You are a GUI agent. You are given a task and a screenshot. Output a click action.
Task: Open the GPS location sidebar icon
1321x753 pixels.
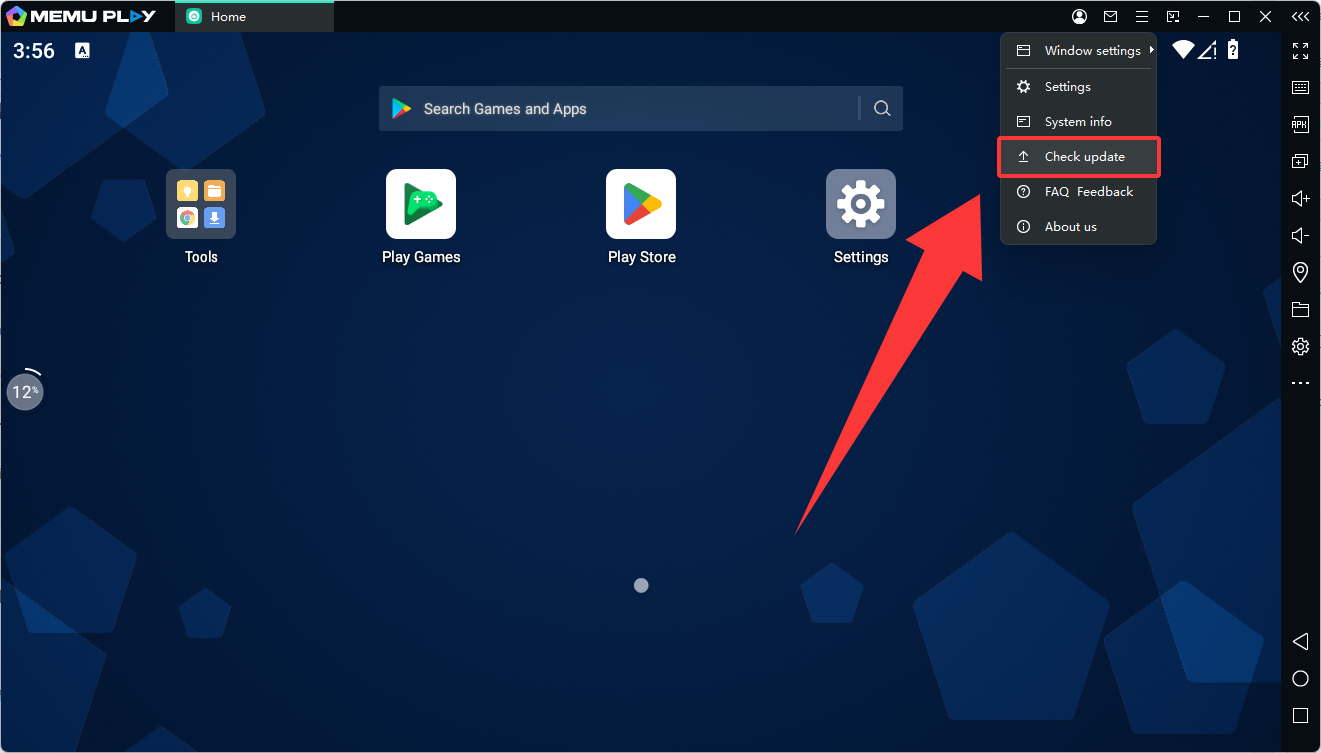tap(1300, 272)
